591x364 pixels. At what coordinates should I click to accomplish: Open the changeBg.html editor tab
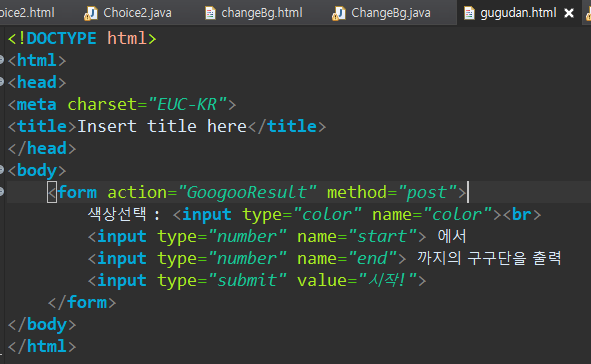262,13
